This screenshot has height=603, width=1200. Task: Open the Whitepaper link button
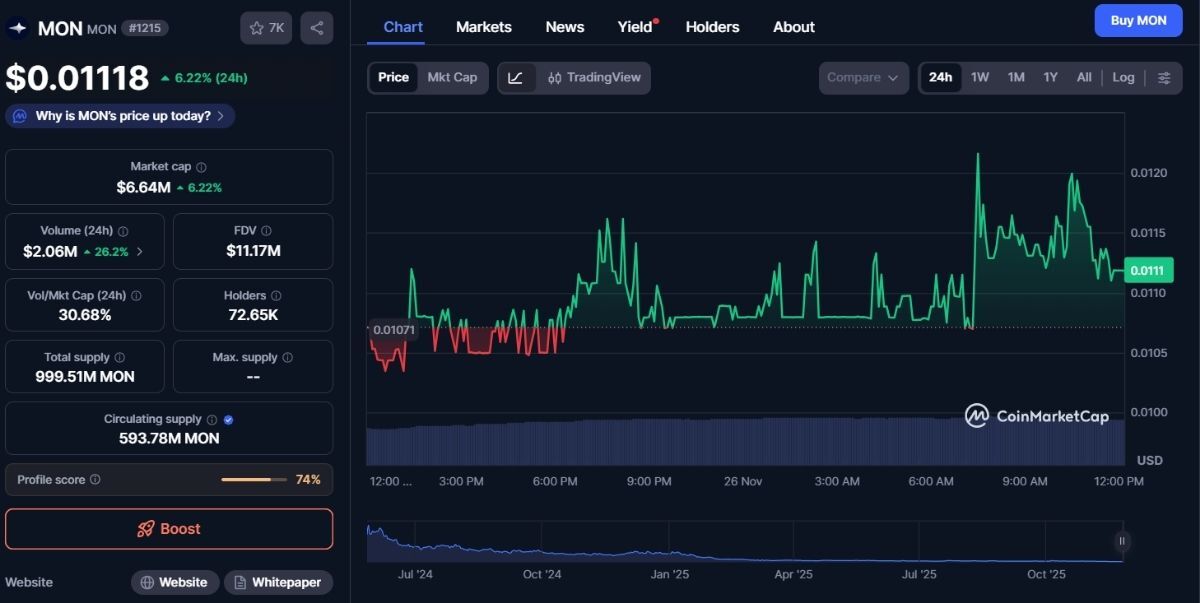tap(278, 582)
